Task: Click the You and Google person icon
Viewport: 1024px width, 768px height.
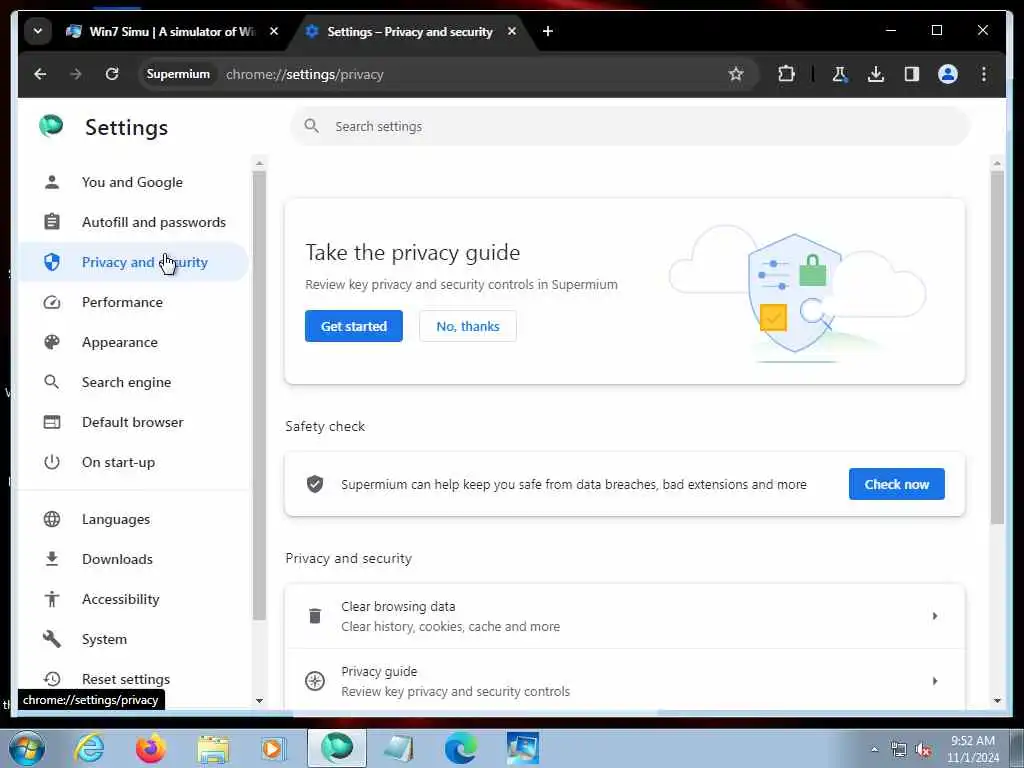Action: click(52, 182)
